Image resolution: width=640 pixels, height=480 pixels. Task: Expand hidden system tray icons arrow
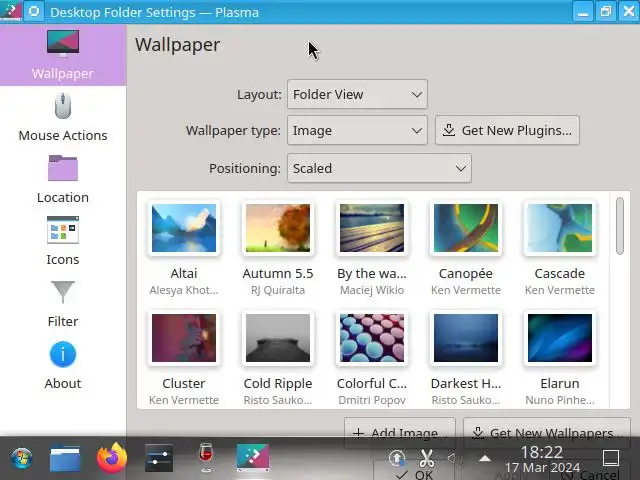[485, 458]
